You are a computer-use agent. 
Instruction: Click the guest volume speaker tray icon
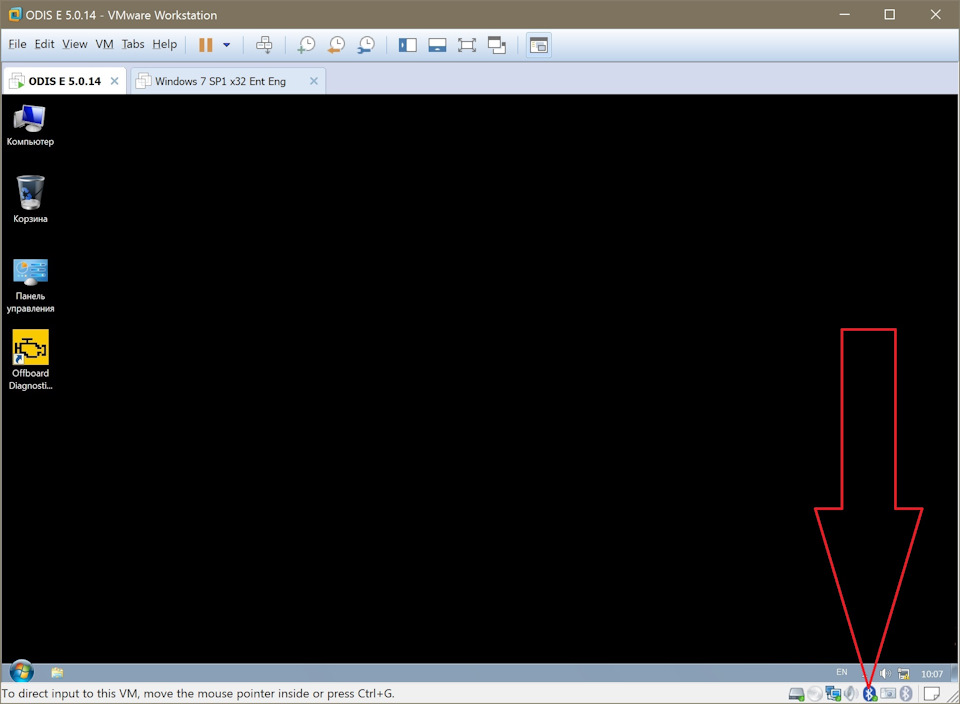click(885, 673)
